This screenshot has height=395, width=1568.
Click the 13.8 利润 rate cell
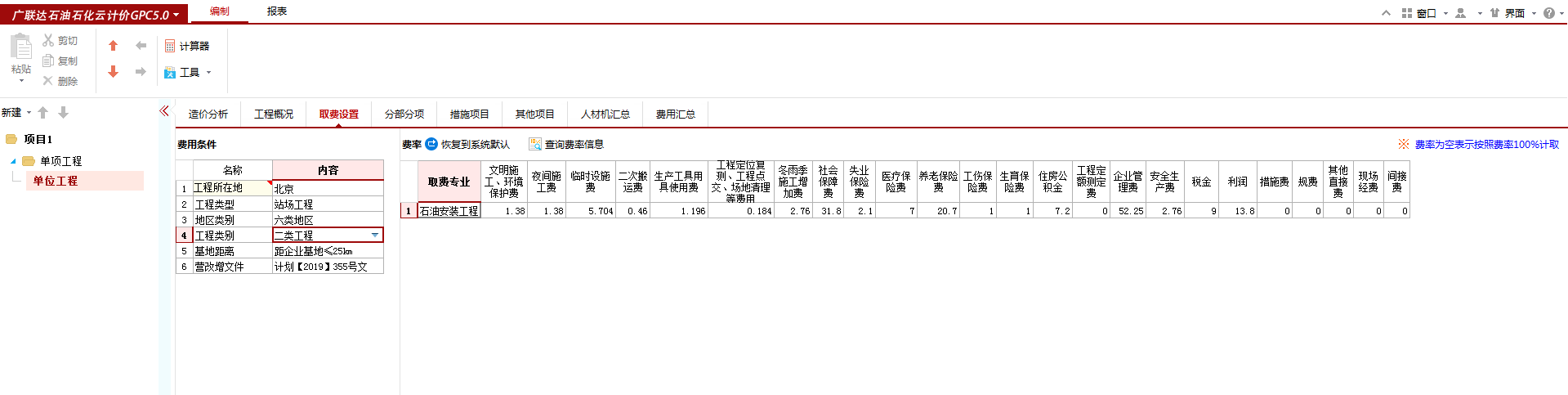click(x=1237, y=211)
